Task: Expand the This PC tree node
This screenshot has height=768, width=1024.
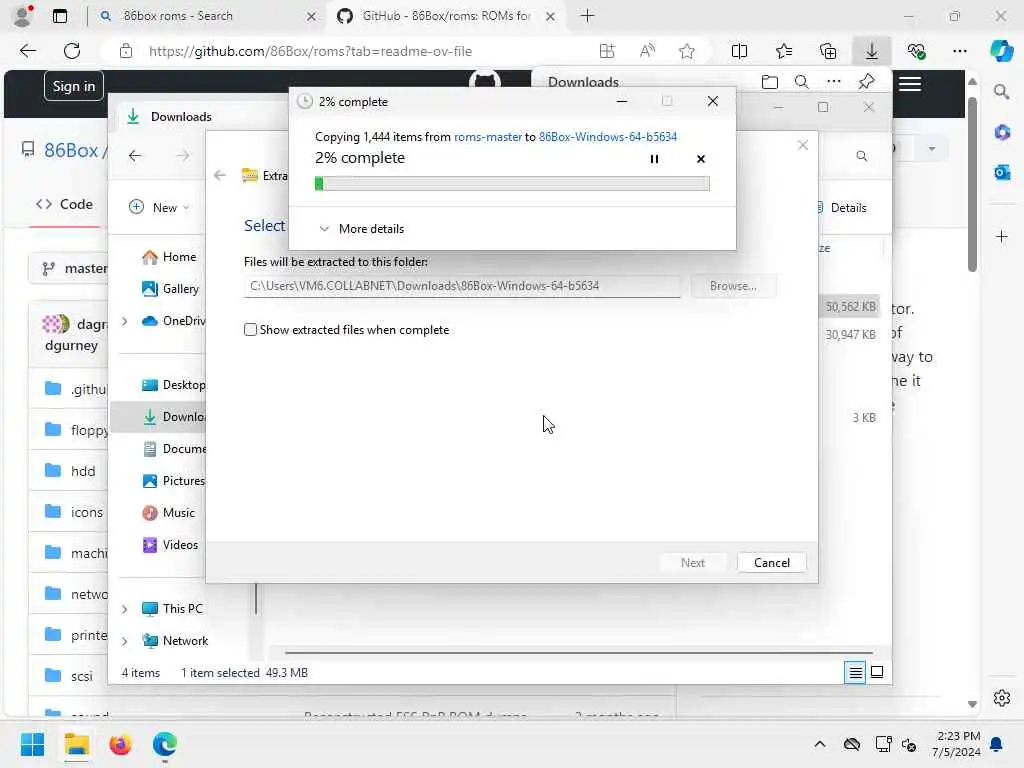Action: 124,609
